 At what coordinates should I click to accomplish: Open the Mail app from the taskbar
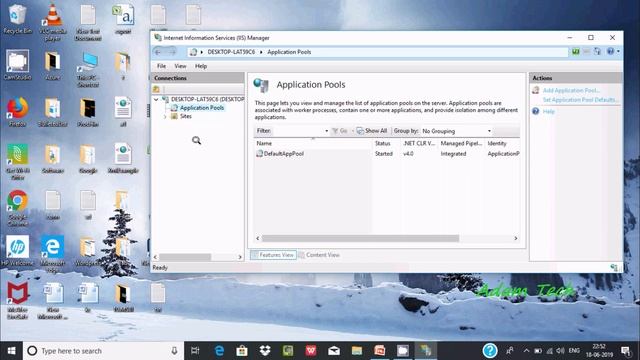point(334,351)
